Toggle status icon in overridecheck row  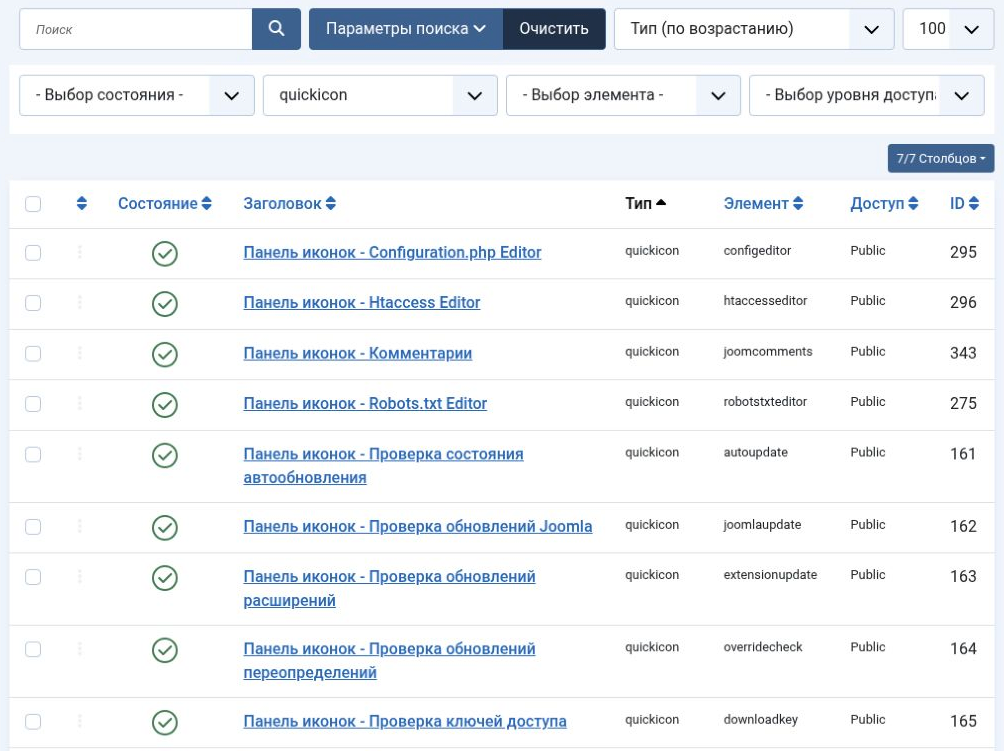(x=165, y=650)
